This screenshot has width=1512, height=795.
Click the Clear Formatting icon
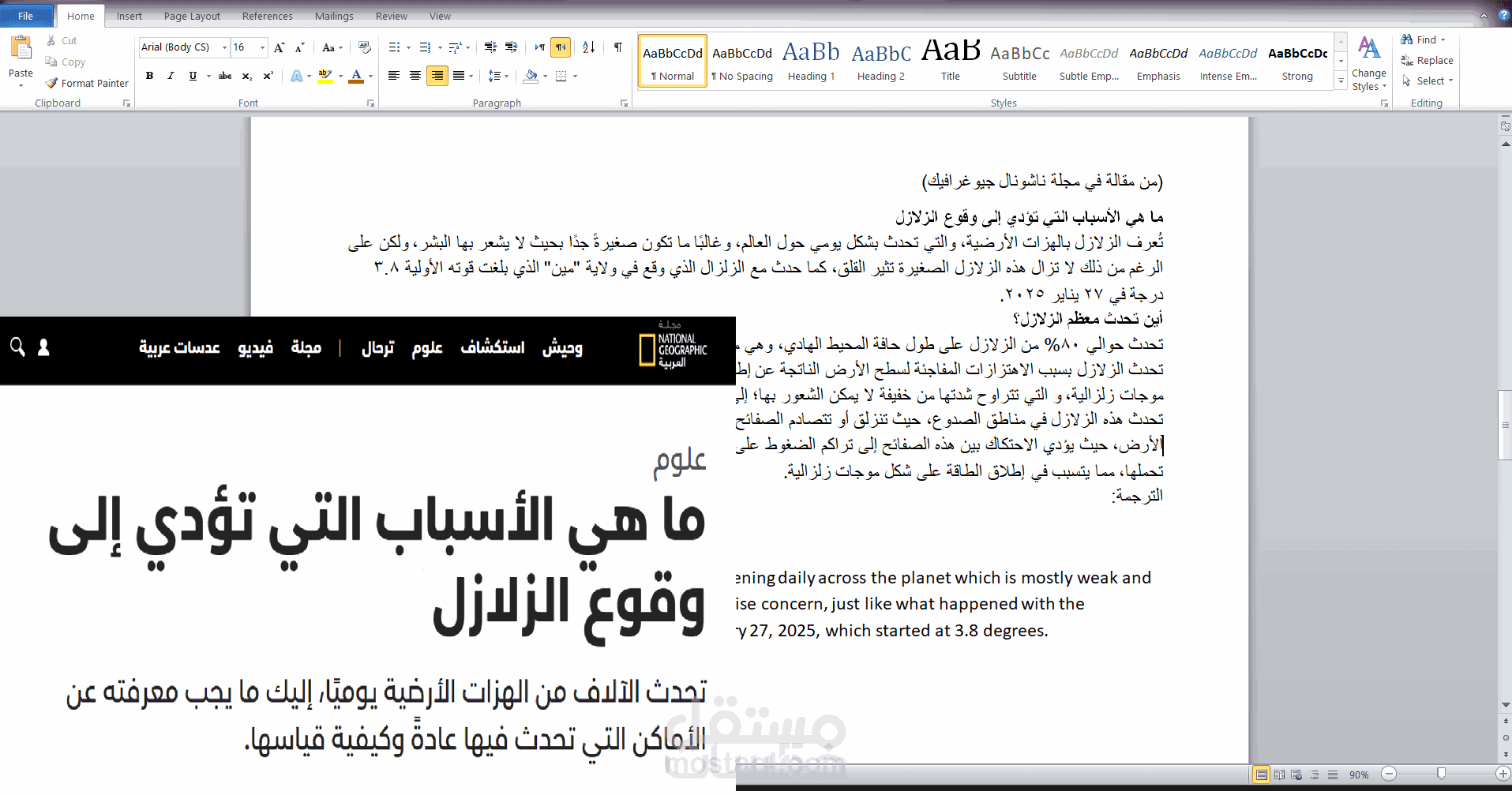(x=364, y=47)
